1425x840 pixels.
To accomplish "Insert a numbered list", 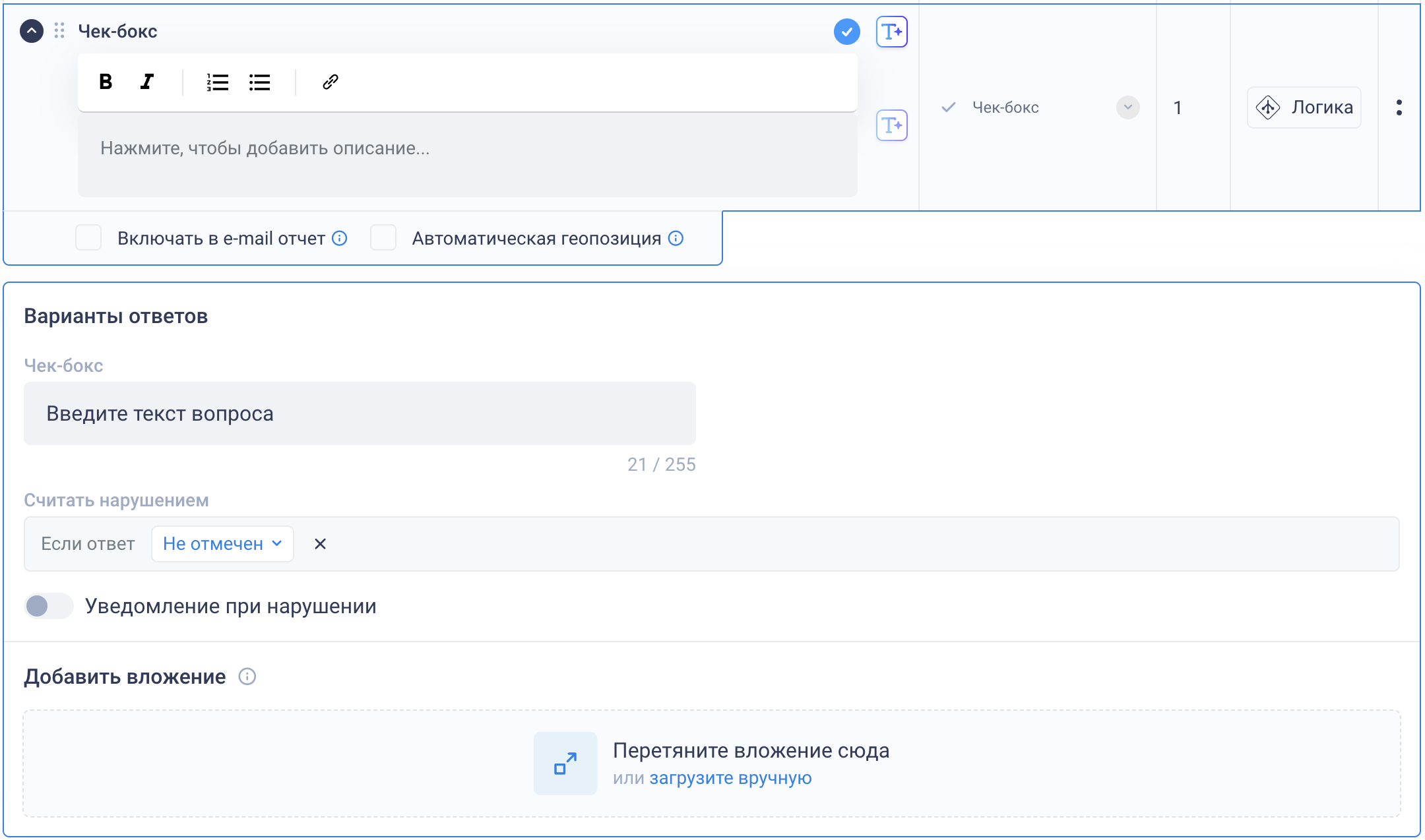I will pos(217,82).
